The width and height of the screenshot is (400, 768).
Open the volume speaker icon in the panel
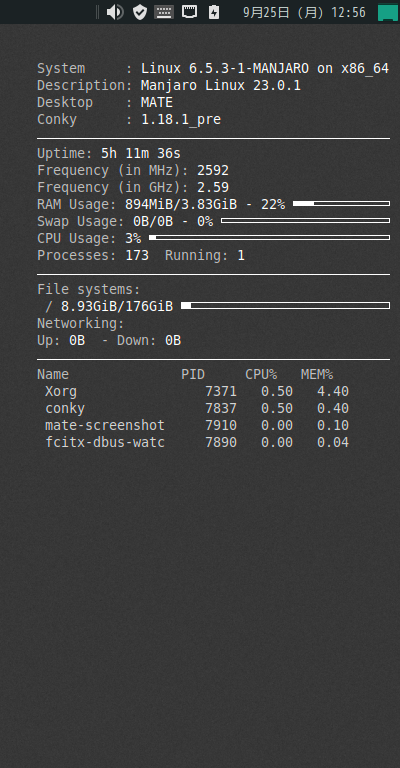115,12
